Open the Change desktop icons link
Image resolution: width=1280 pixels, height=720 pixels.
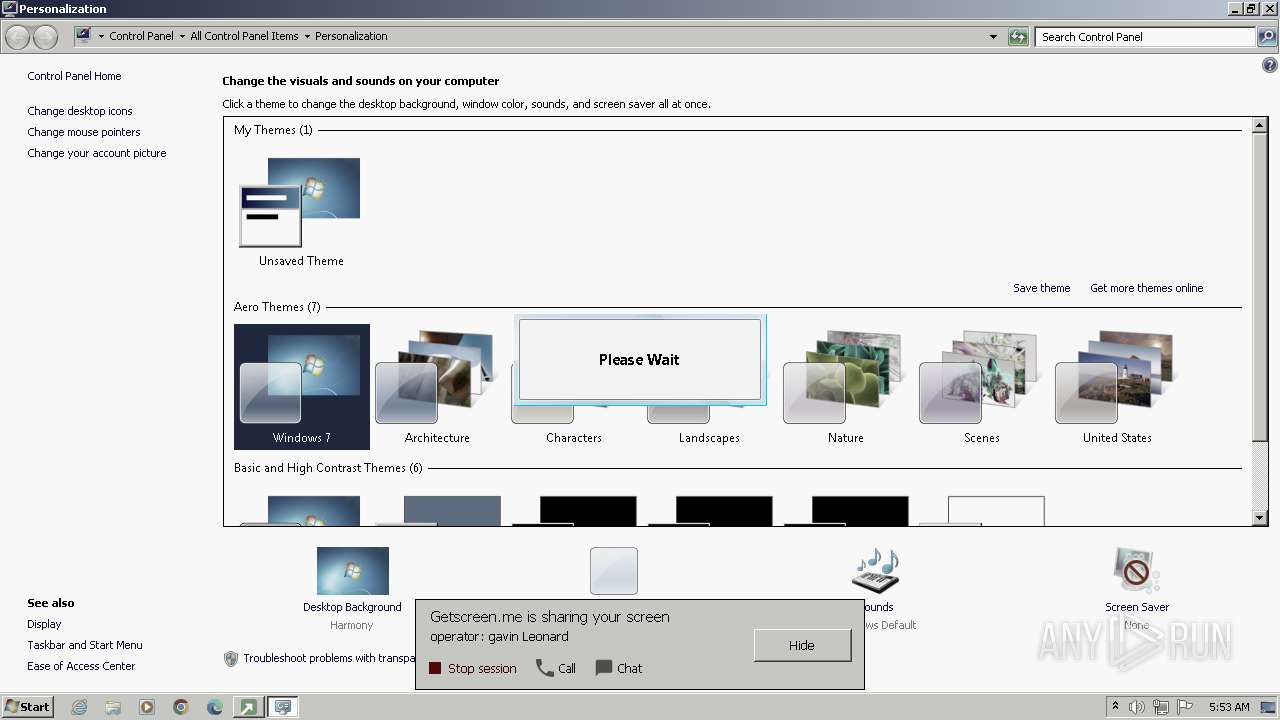pos(80,111)
